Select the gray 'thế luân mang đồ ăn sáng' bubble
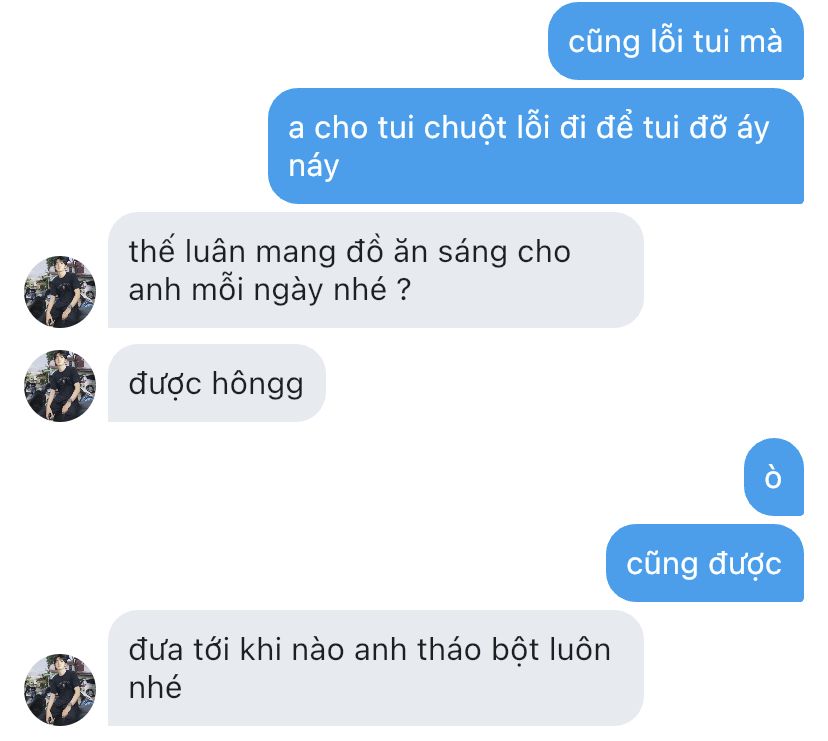Image resolution: width=828 pixels, height=741 pixels. pyautogui.click(x=376, y=270)
